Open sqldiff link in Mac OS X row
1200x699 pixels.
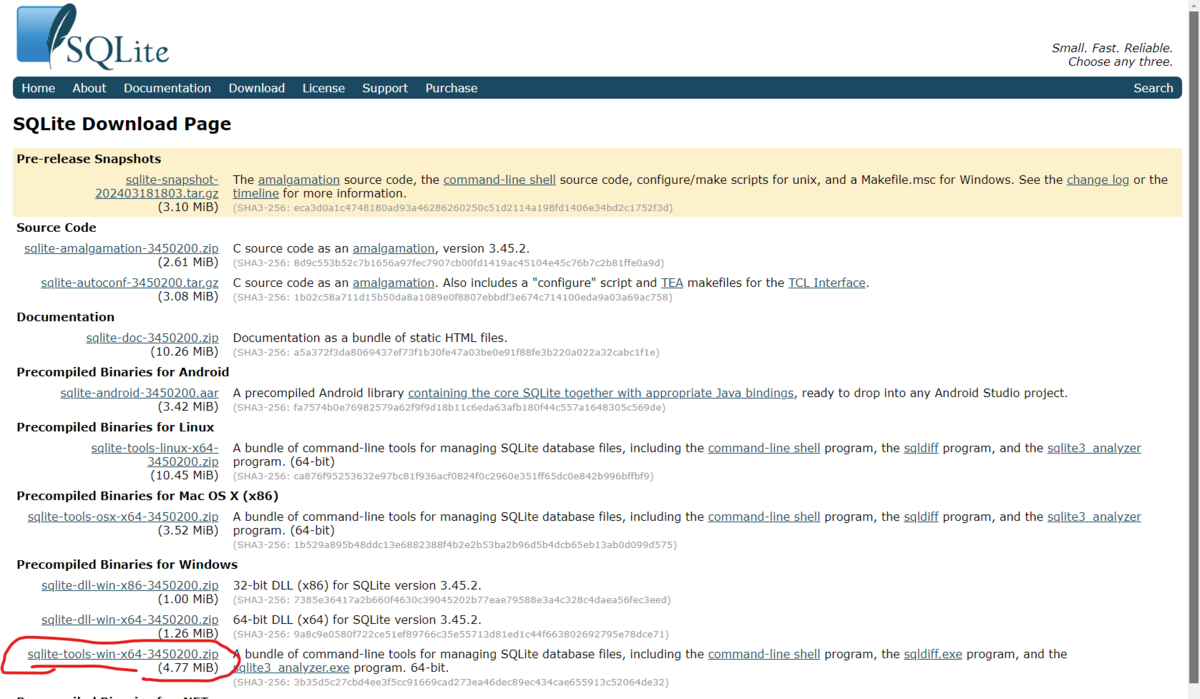(x=921, y=517)
